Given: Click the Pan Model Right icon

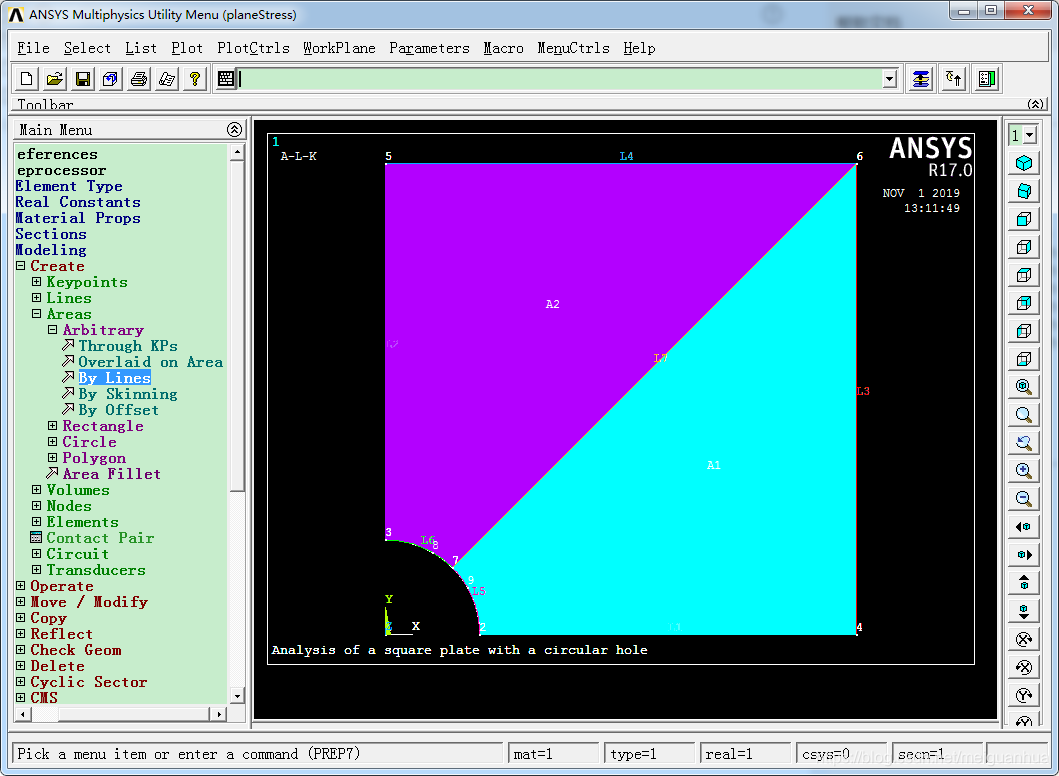Looking at the screenshot, I should pyautogui.click(x=1024, y=555).
